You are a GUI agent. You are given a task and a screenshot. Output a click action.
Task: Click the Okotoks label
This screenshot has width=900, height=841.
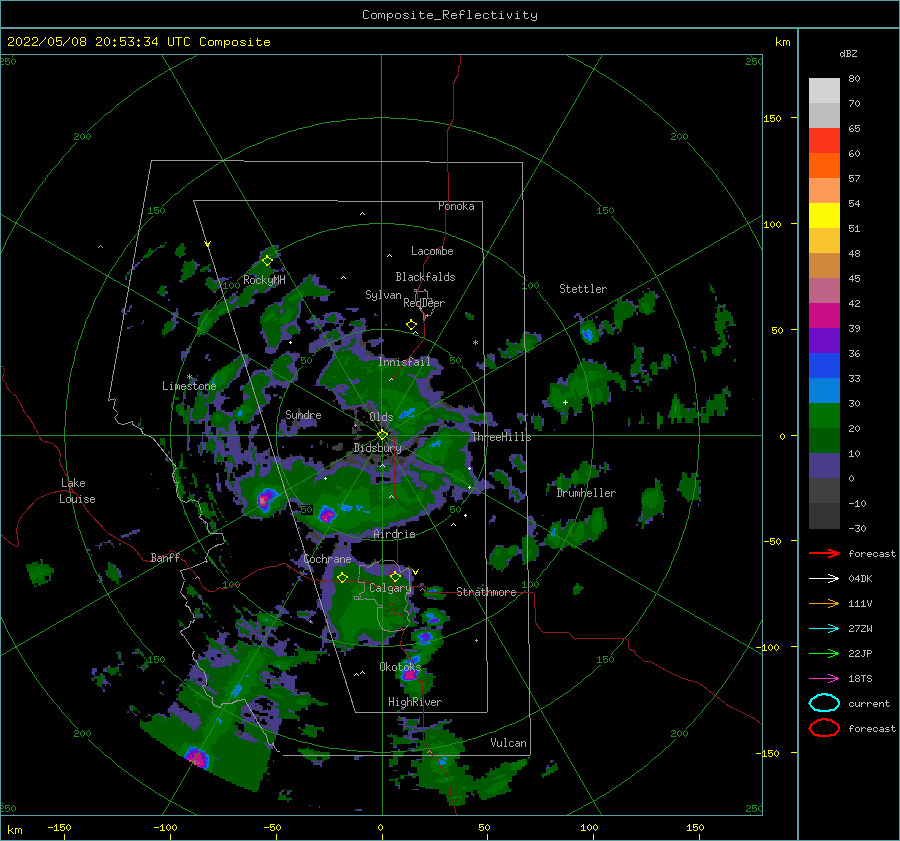400,666
